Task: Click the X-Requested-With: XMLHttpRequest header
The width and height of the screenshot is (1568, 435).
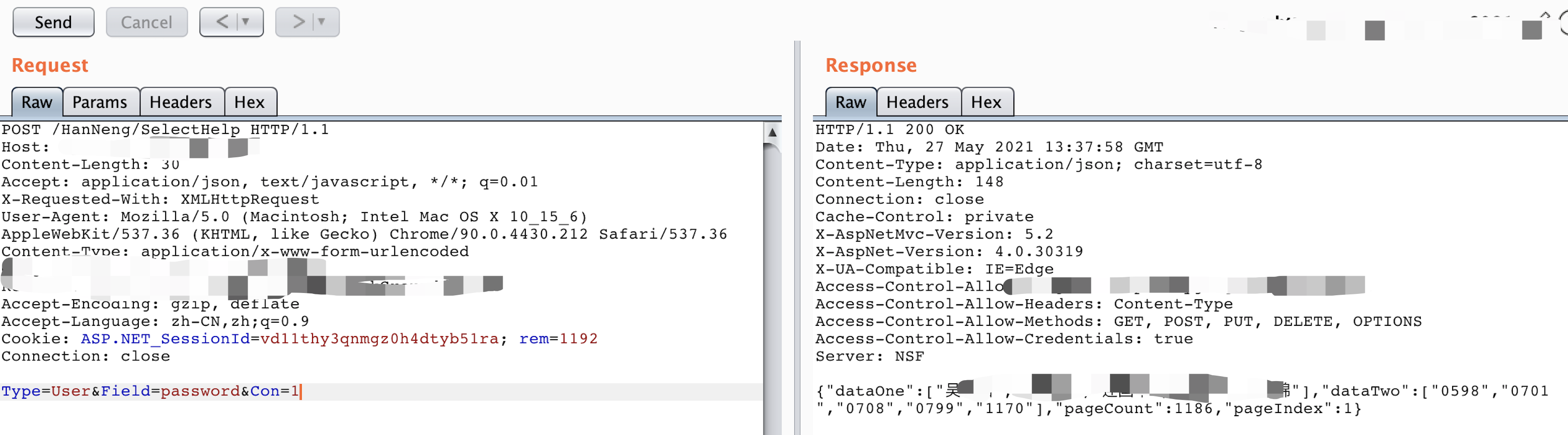Action: tap(160, 199)
